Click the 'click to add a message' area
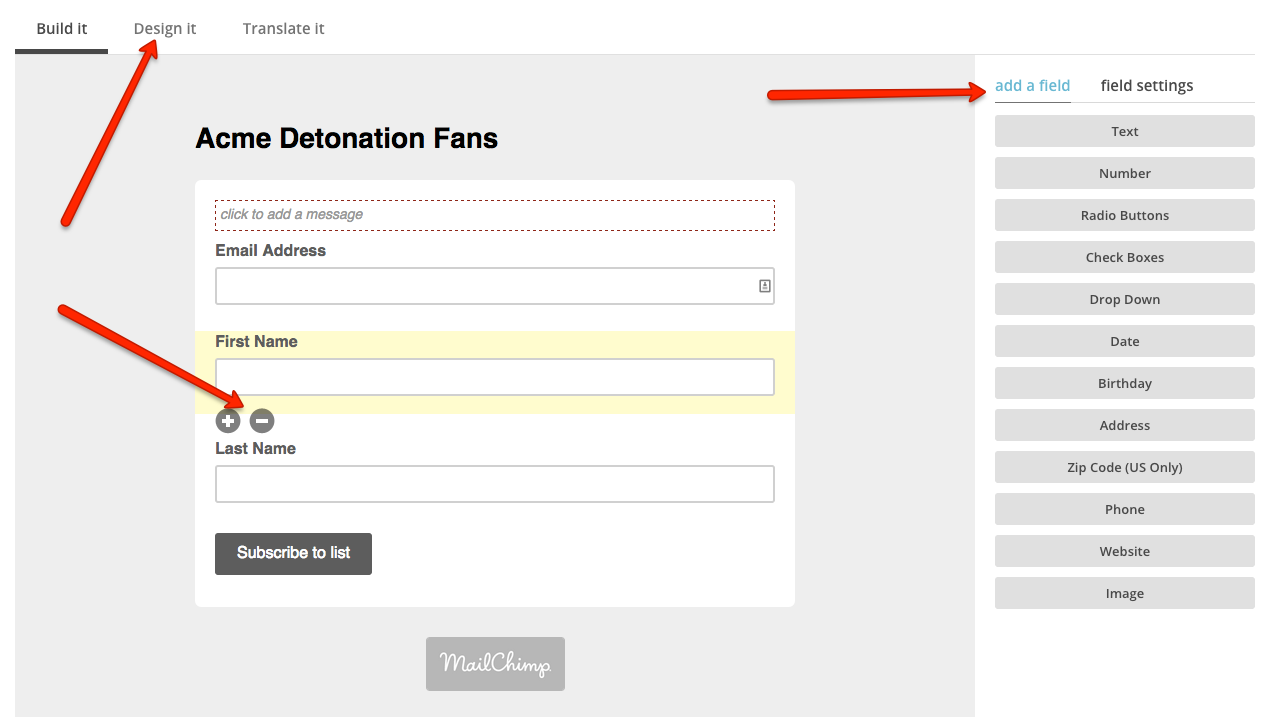1276x717 pixels. 495,215
